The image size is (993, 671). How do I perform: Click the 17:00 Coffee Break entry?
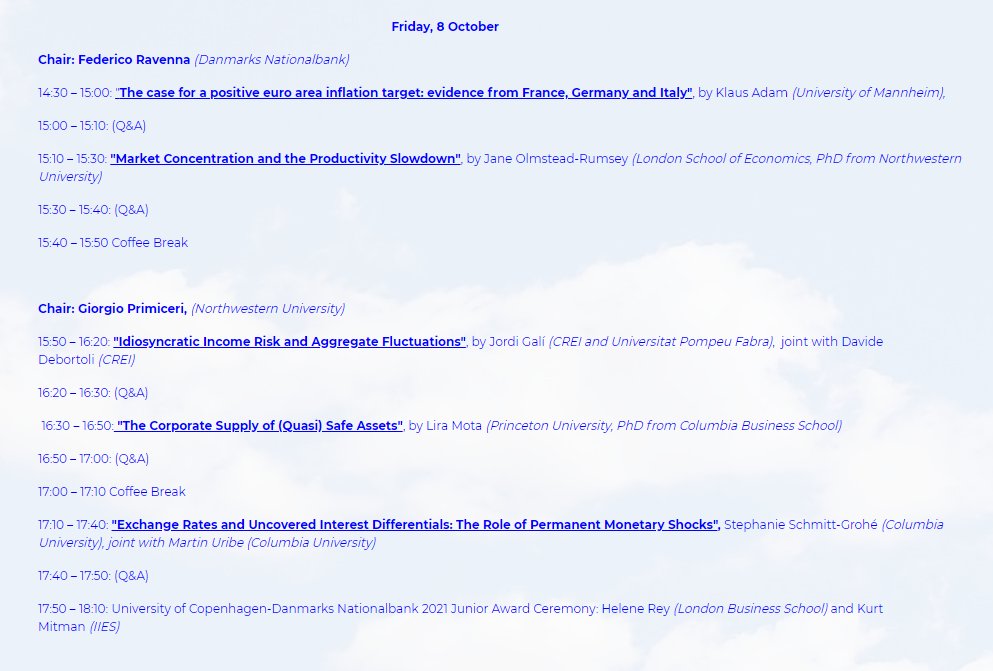(113, 491)
